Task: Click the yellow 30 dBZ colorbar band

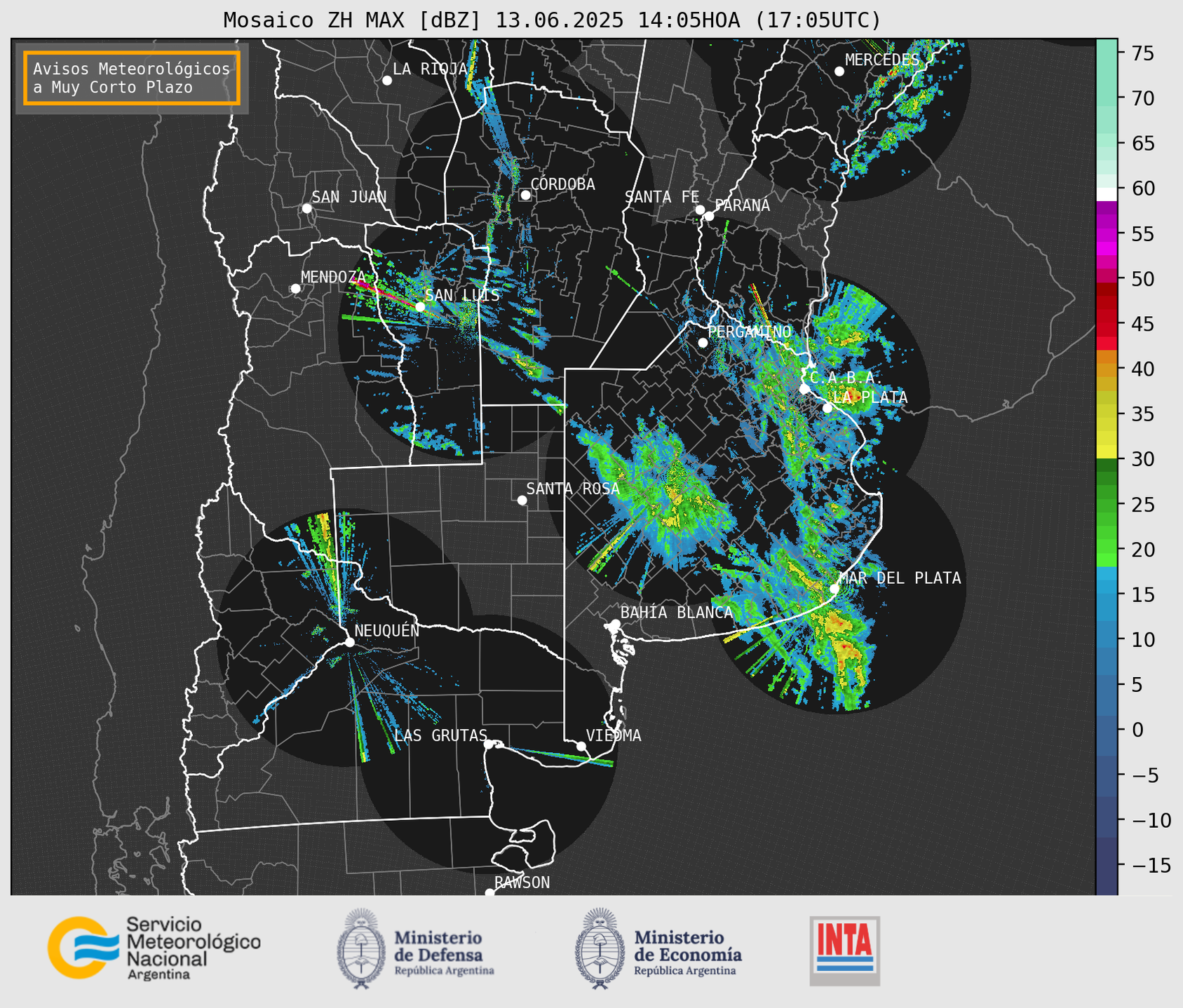Action: point(1107,453)
